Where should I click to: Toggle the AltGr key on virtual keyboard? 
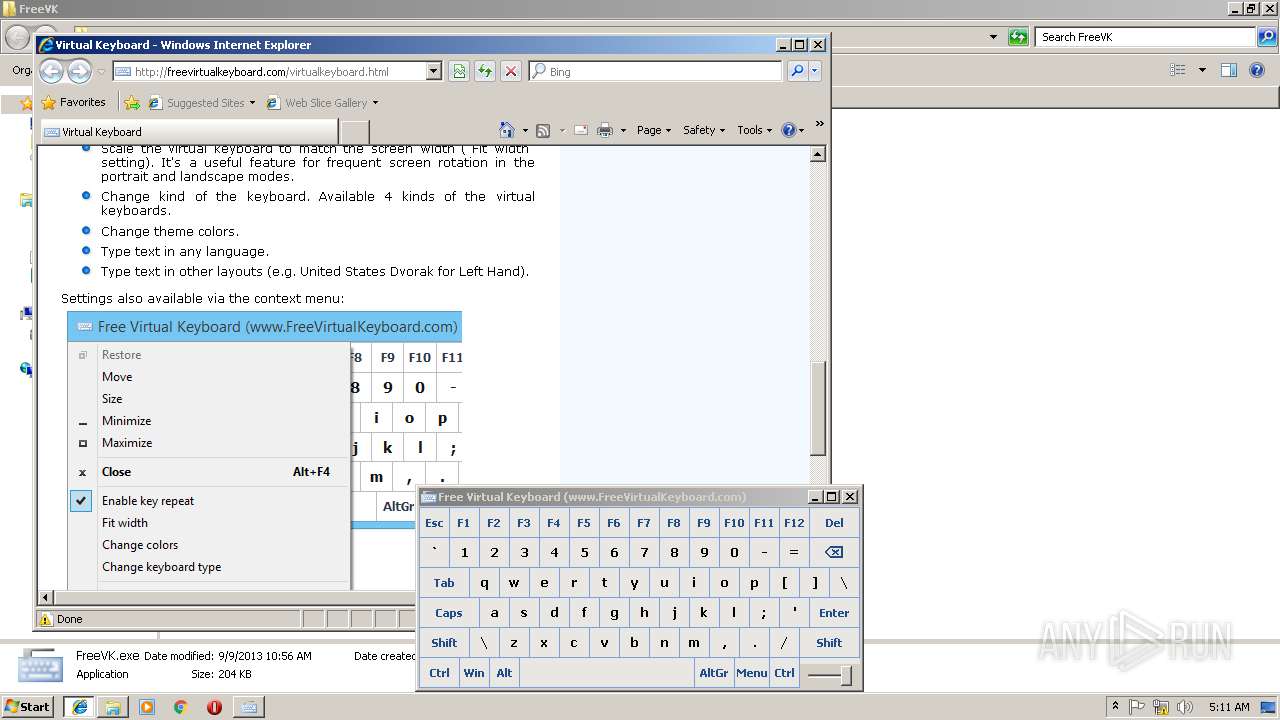[x=714, y=673]
